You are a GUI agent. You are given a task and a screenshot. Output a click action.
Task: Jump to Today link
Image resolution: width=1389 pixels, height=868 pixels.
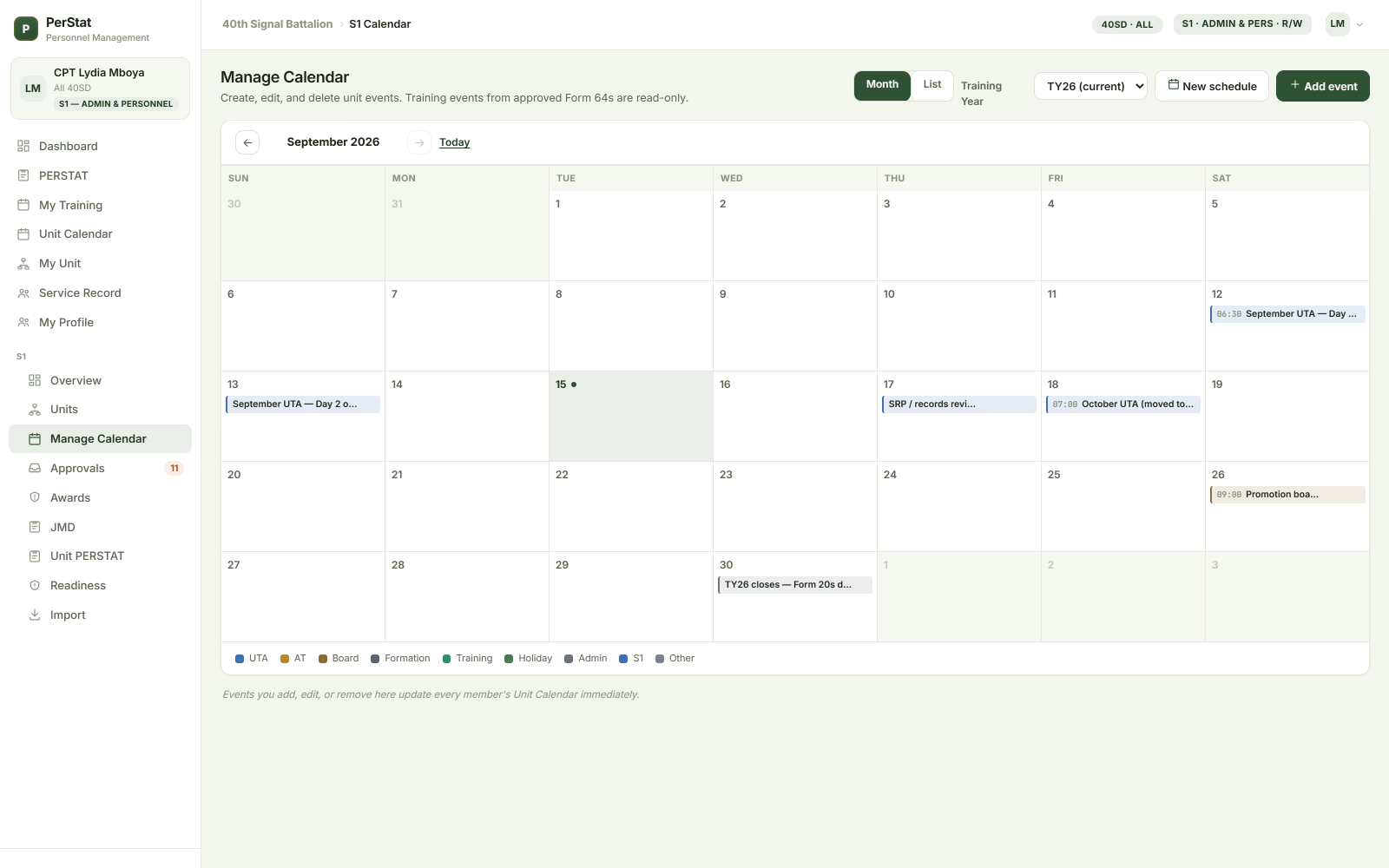coord(454,142)
